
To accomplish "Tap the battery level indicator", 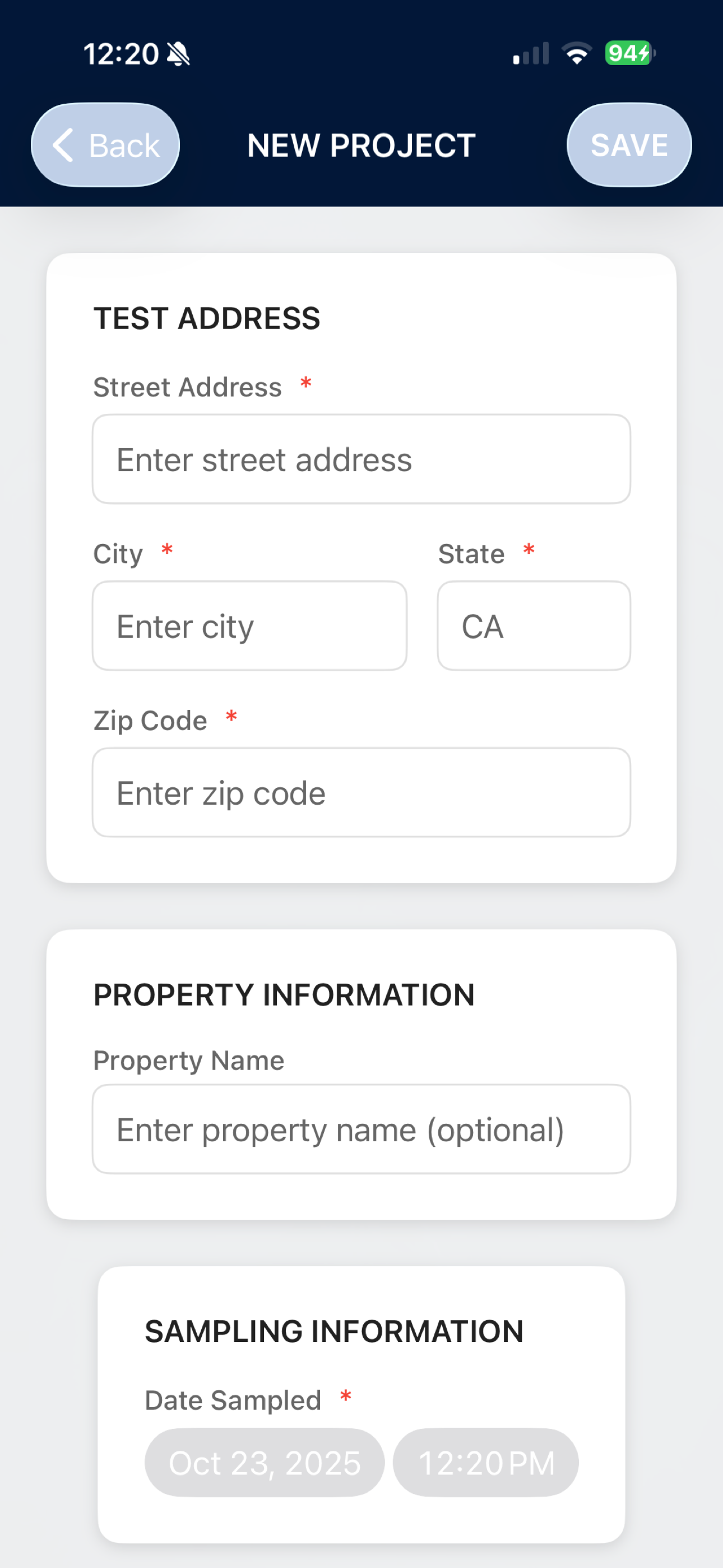I will 630,53.
